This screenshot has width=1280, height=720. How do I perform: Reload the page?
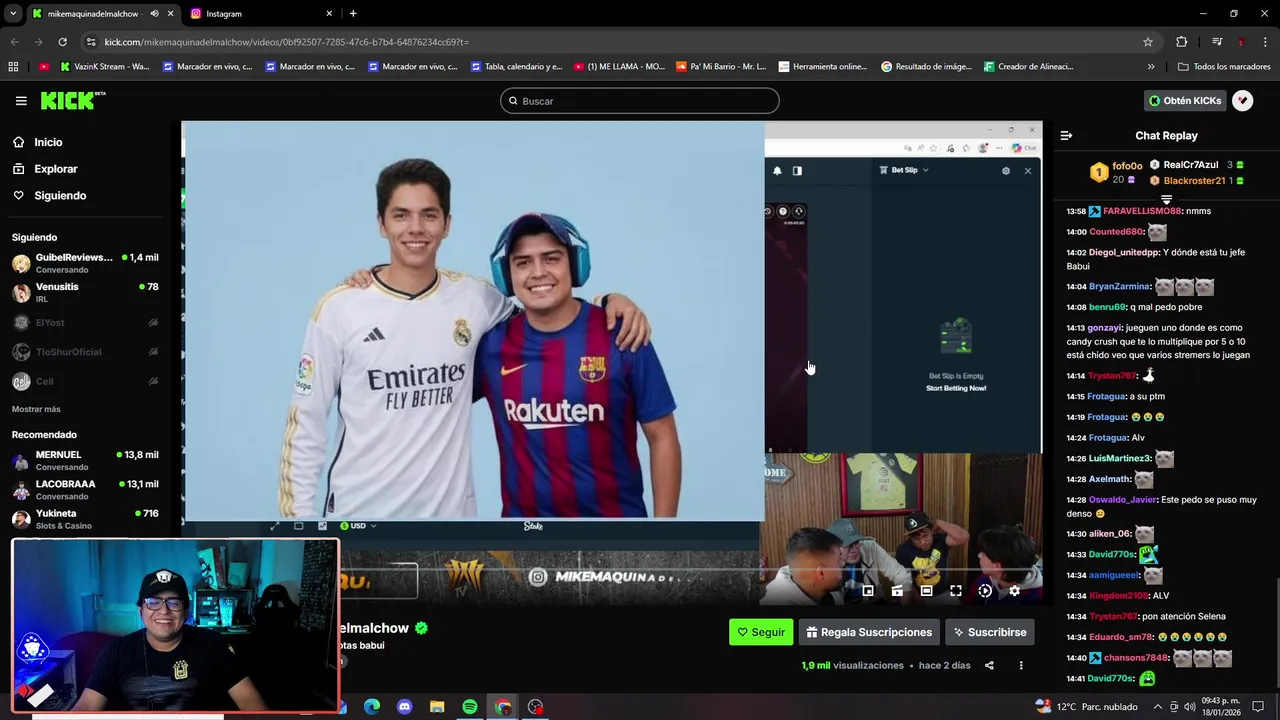[62, 42]
